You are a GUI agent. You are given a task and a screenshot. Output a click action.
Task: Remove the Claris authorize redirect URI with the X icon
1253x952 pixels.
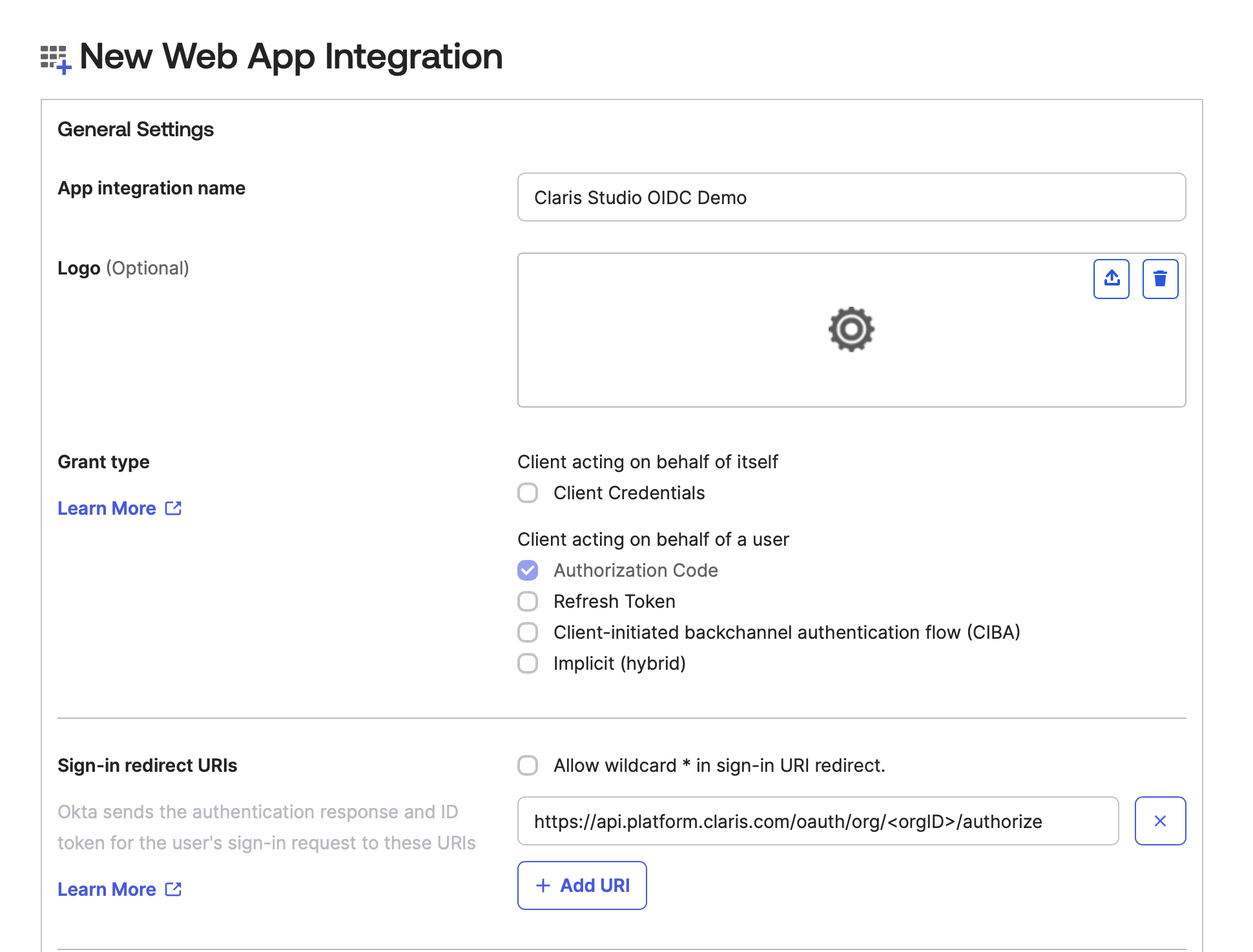point(1160,821)
